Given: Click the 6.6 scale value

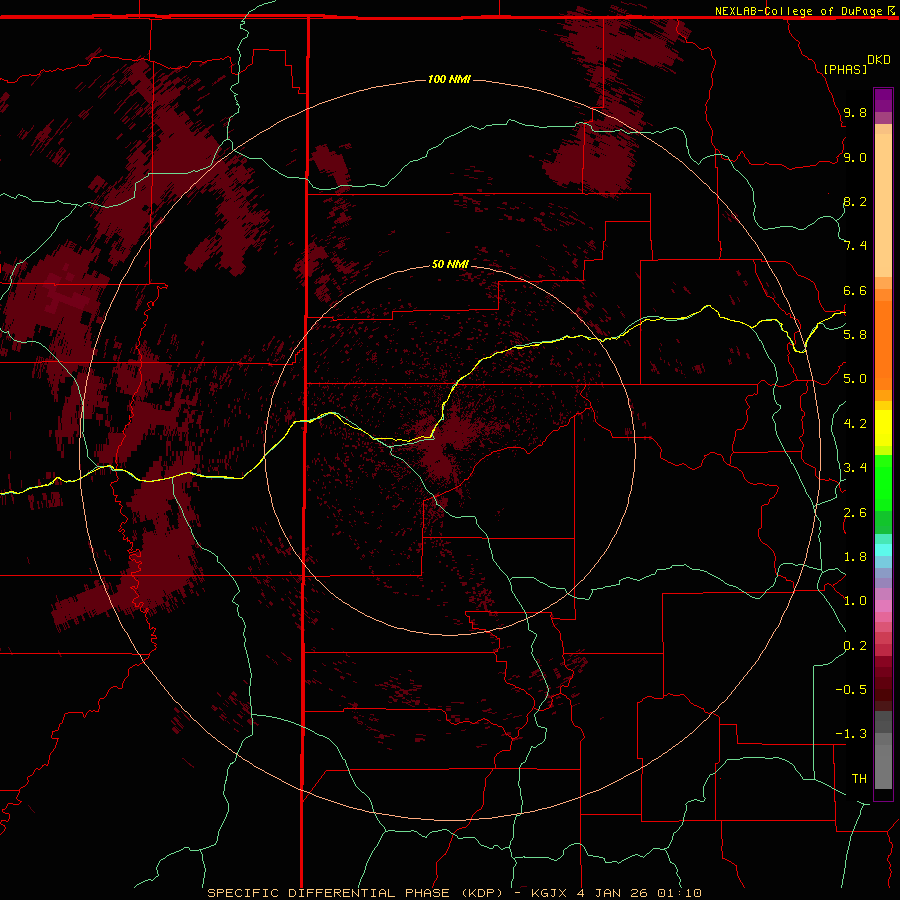Looking at the screenshot, I should 855,290.
